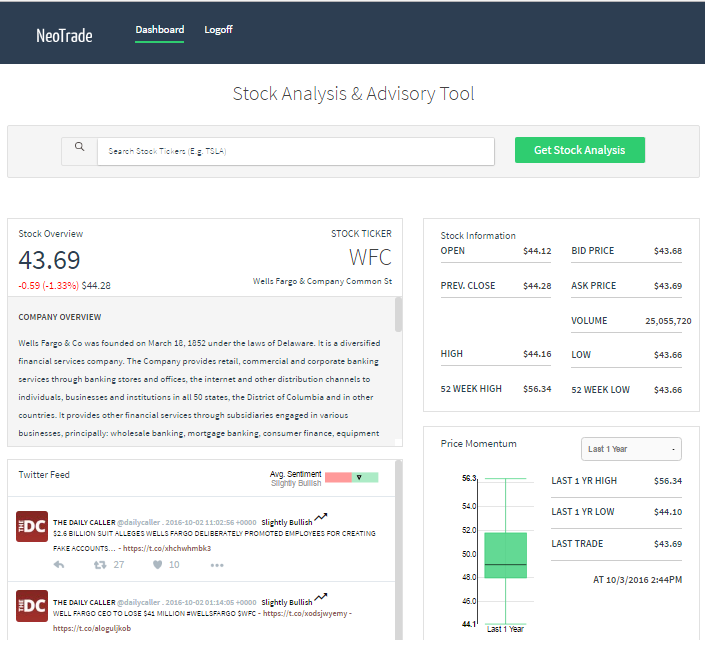
Task: Click @dailycaller handle in second tweet
Action: click(x=138, y=603)
